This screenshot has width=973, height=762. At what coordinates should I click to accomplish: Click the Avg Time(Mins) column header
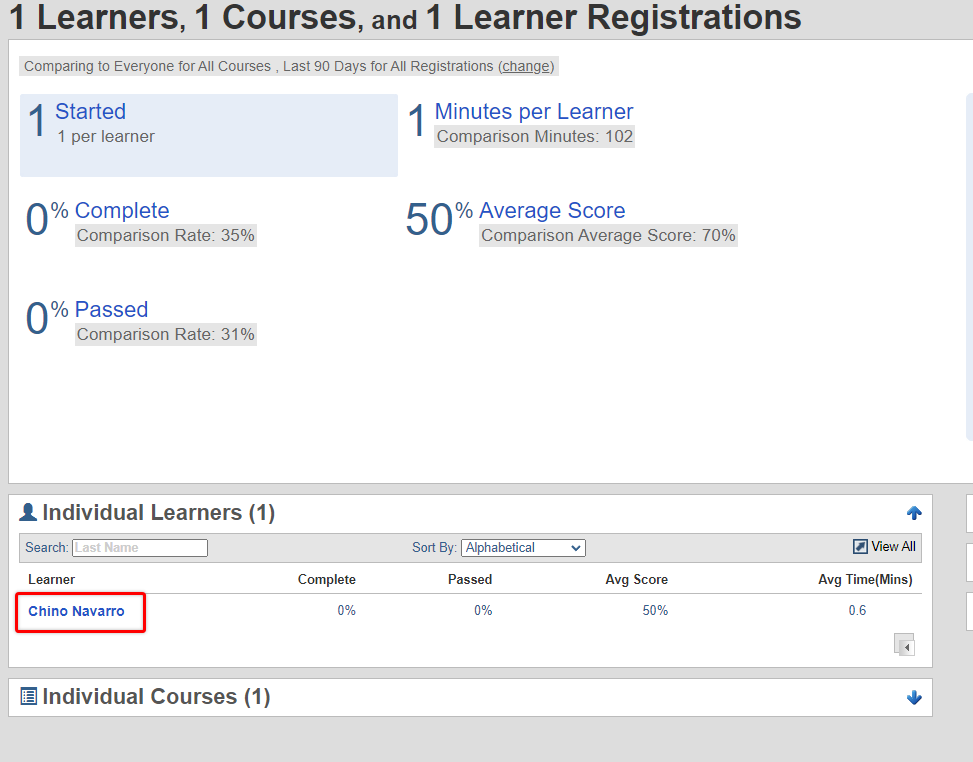(865, 580)
